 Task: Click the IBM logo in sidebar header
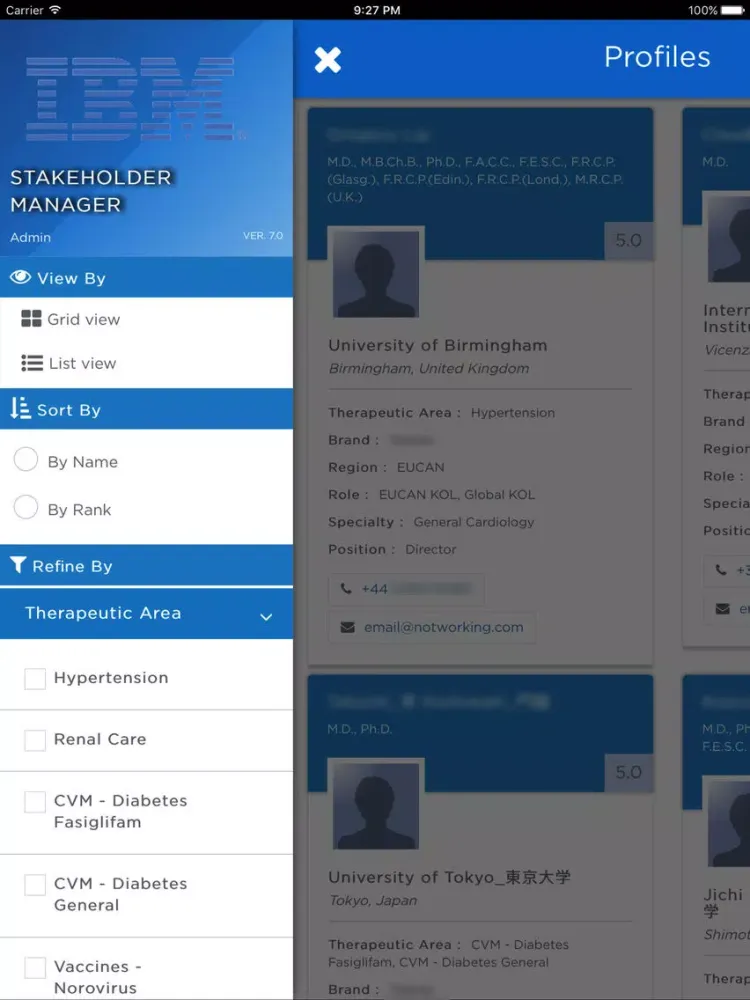[131, 98]
